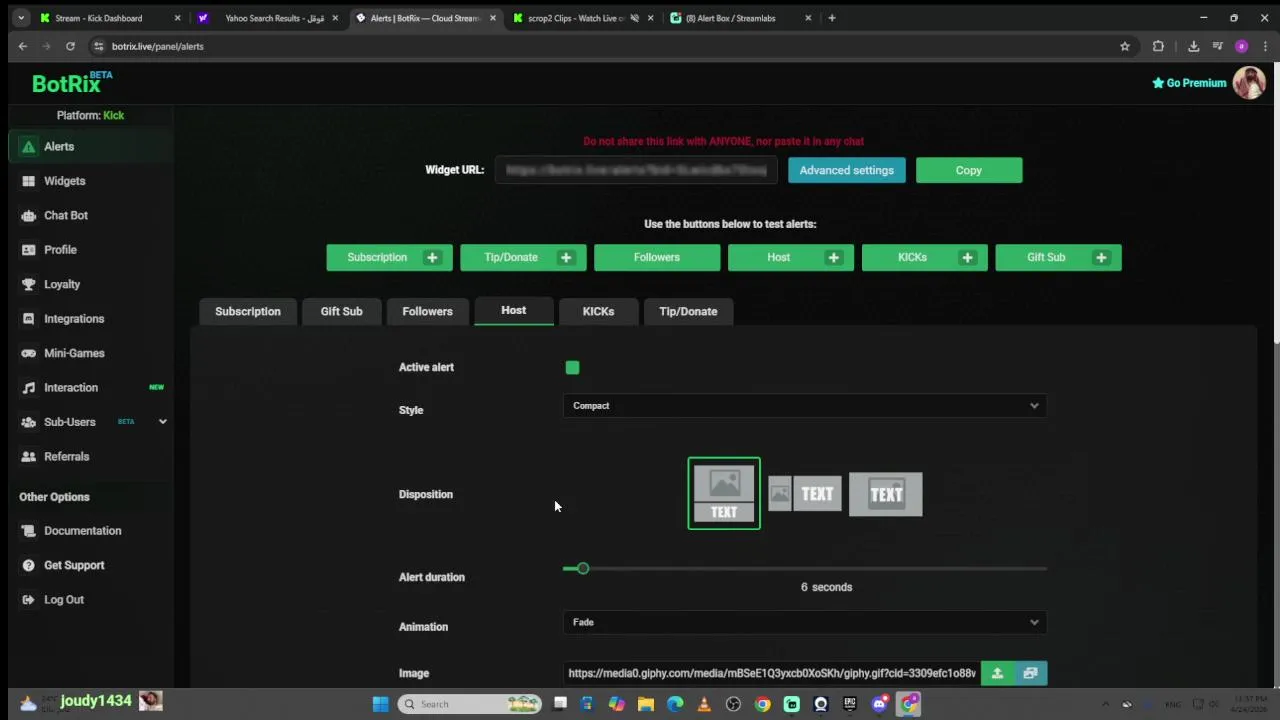Select image-beside-text disposition
Viewport: 1280px width, 720px height.
click(x=804, y=494)
